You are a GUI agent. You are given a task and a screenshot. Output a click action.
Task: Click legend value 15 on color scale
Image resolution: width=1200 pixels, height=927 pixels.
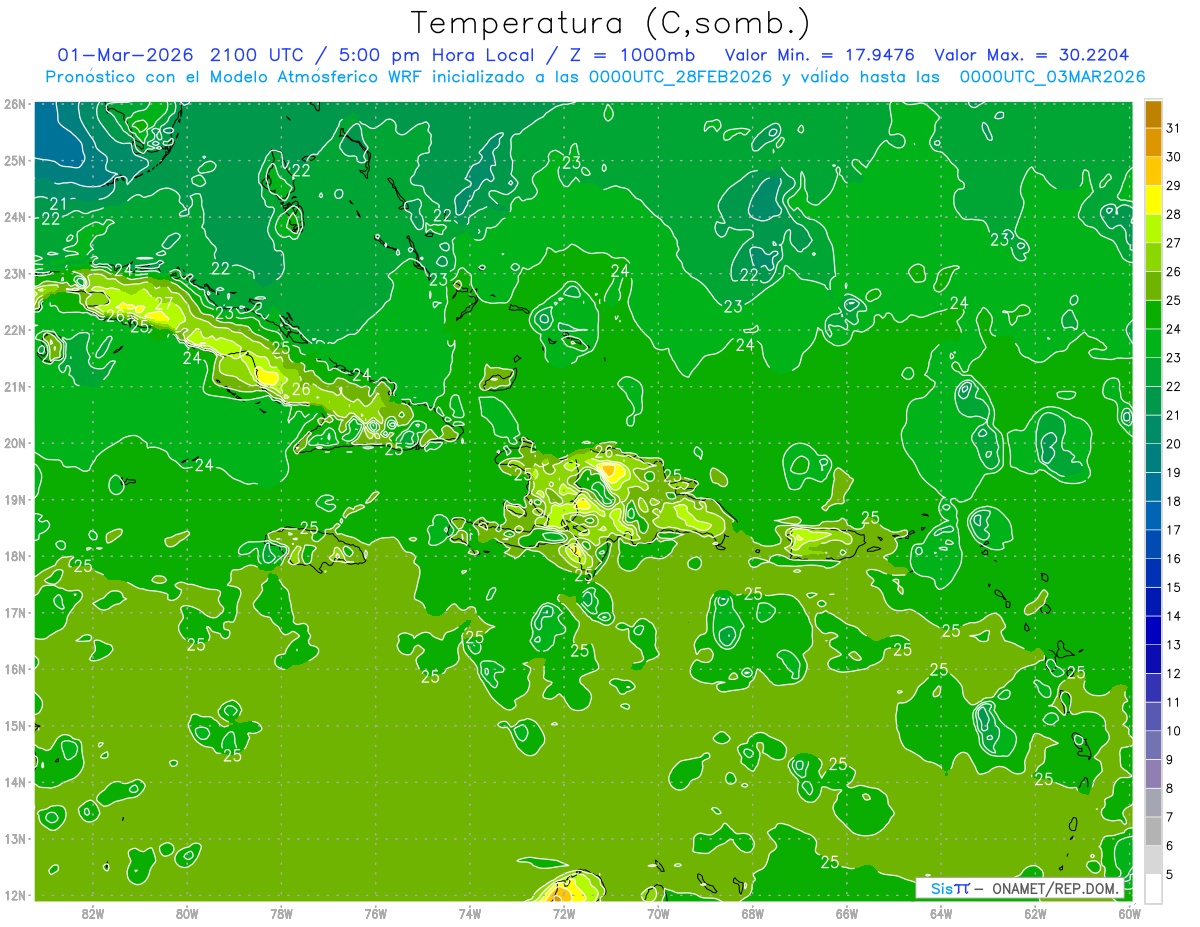coord(1173,587)
